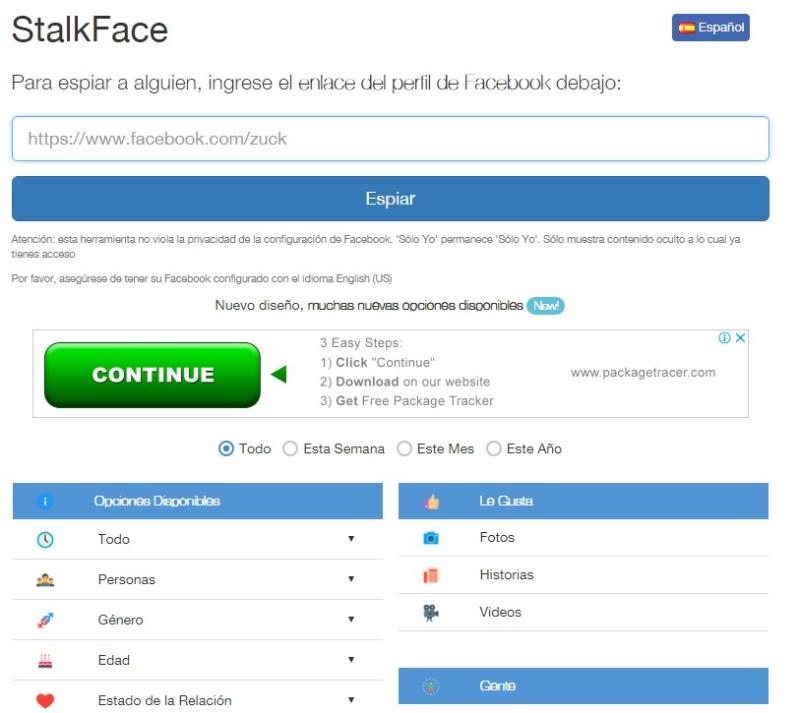This screenshot has width=800, height=713.
Task: Switch language using the Español button
Action: coord(710,28)
